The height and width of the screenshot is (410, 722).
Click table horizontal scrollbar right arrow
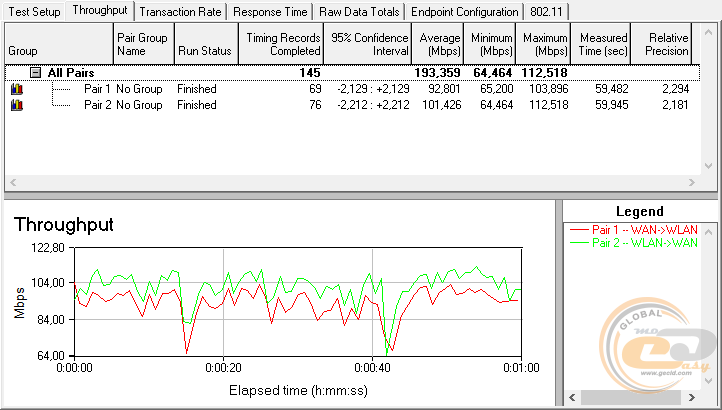[692, 182]
